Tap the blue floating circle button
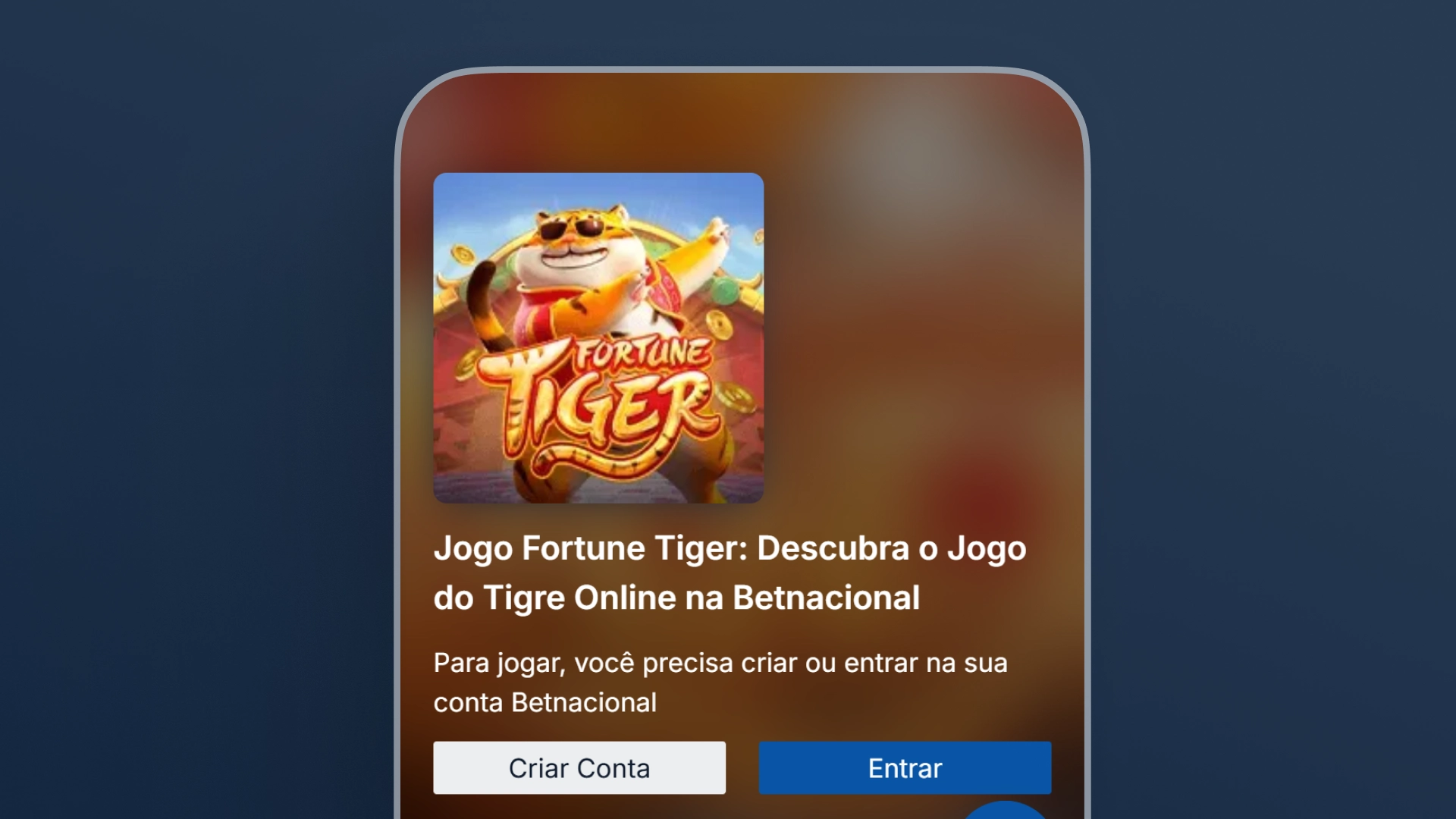The image size is (1456, 819). point(1005,811)
